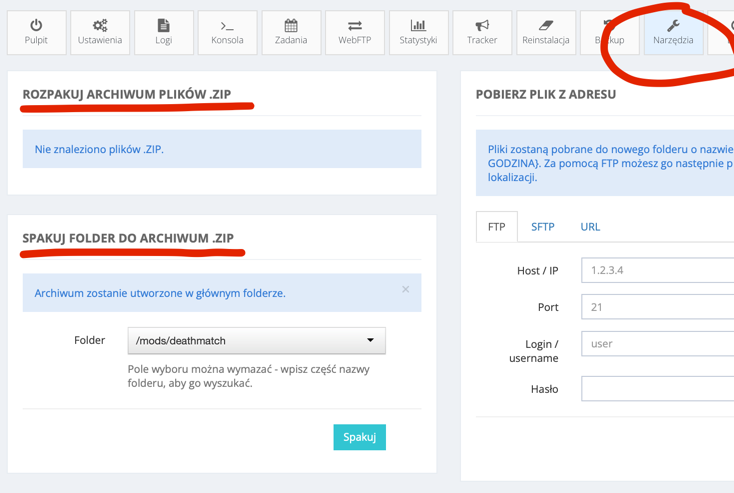734x493 pixels.
Task: Open WebFTP transfer arrows icon
Action: (x=355, y=26)
